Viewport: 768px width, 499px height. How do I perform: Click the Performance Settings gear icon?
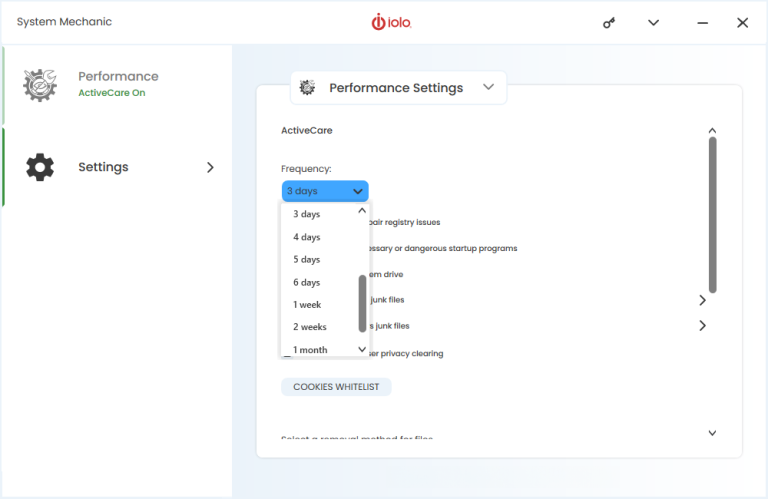pos(307,88)
